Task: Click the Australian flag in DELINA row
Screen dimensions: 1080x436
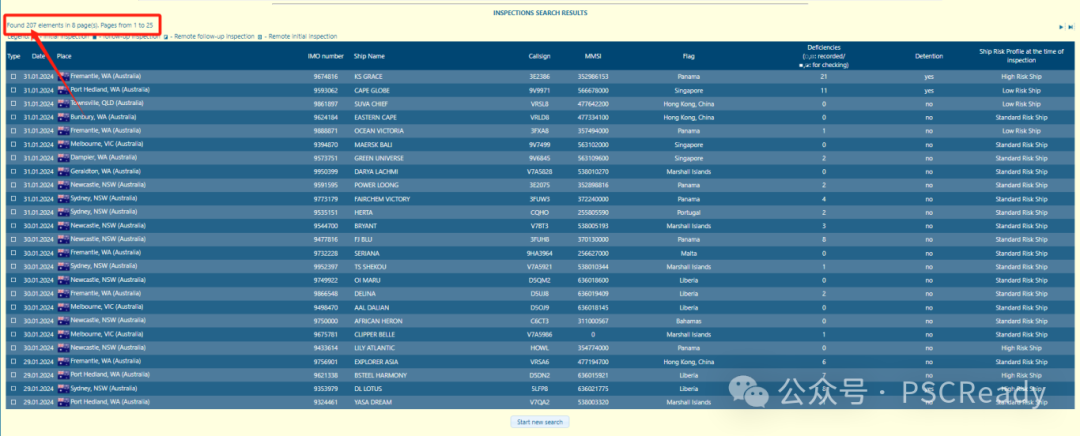Action: coord(63,294)
